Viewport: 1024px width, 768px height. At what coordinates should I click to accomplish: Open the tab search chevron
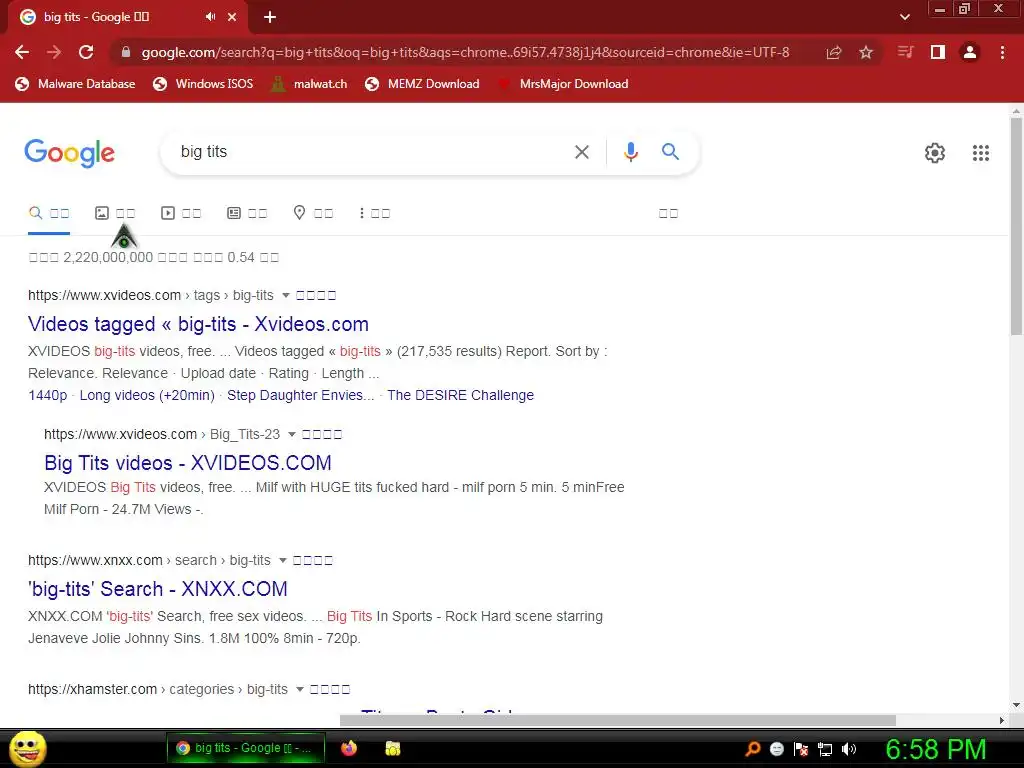[904, 17]
